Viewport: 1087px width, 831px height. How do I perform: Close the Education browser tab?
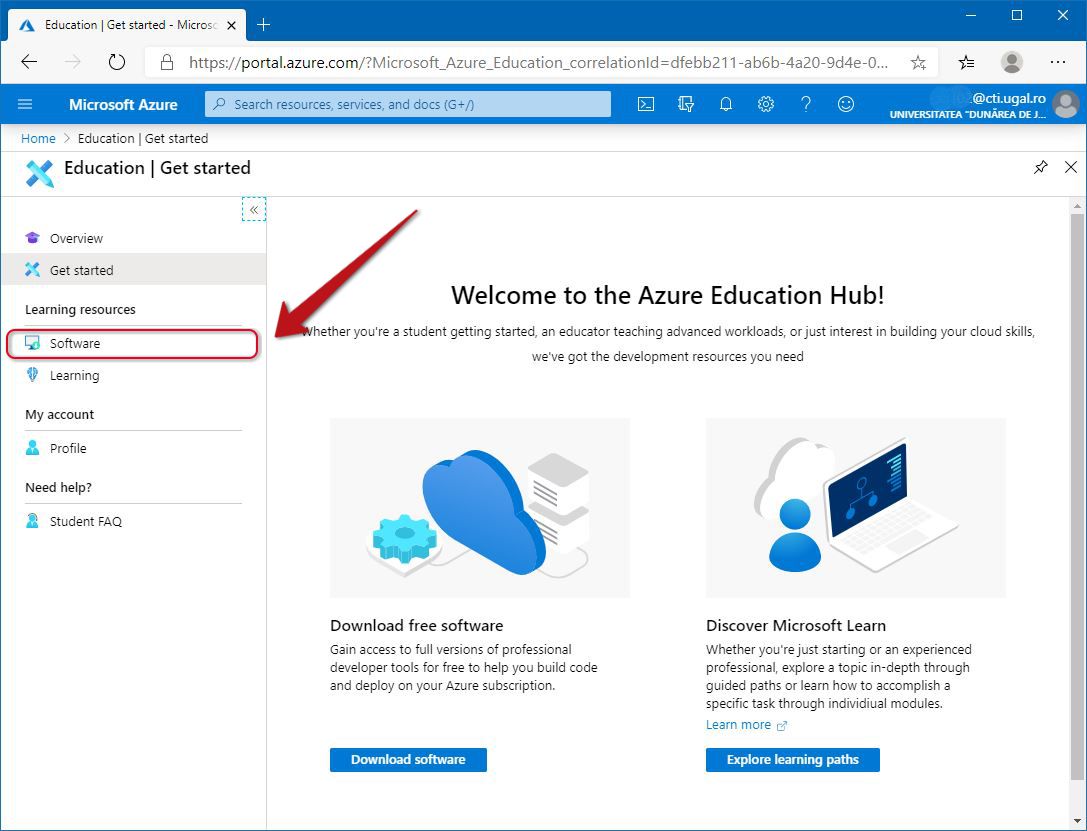coord(232,25)
